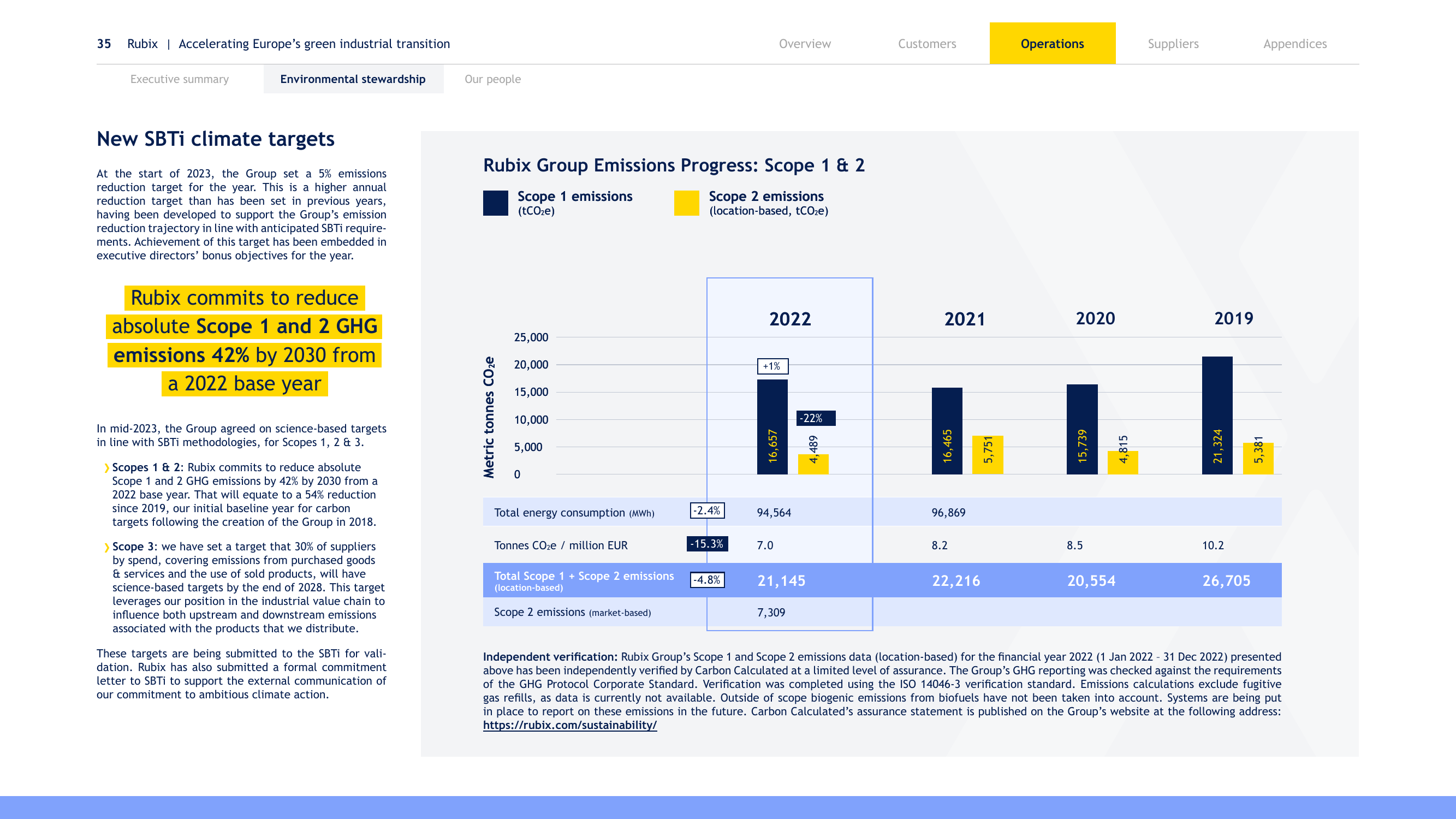Screen dimensions: 1456x819
Task: Click the 96,869 energy consumption value
Action: click(948, 513)
